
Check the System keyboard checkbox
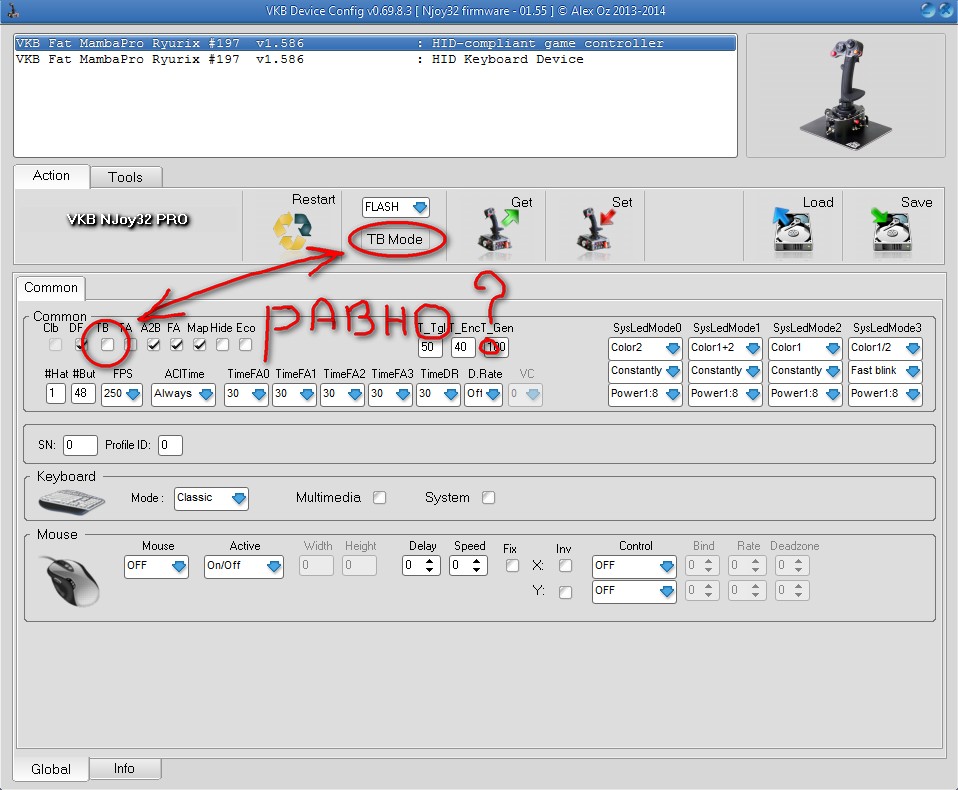pyautogui.click(x=488, y=498)
